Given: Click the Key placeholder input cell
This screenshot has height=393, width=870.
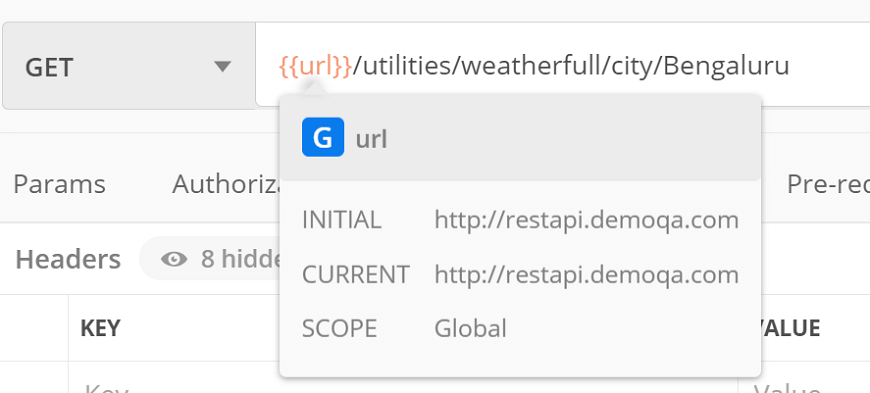Looking at the screenshot, I should (403, 383).
